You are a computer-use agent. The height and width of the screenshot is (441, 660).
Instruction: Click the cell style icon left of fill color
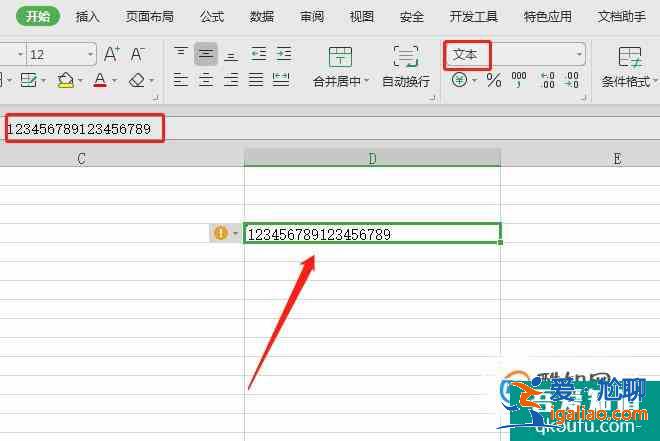(x=28, y=80)
